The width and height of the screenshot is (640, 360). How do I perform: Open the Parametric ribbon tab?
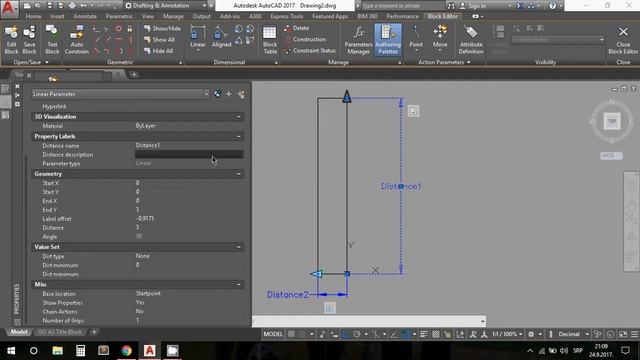[x=119, y=16]
